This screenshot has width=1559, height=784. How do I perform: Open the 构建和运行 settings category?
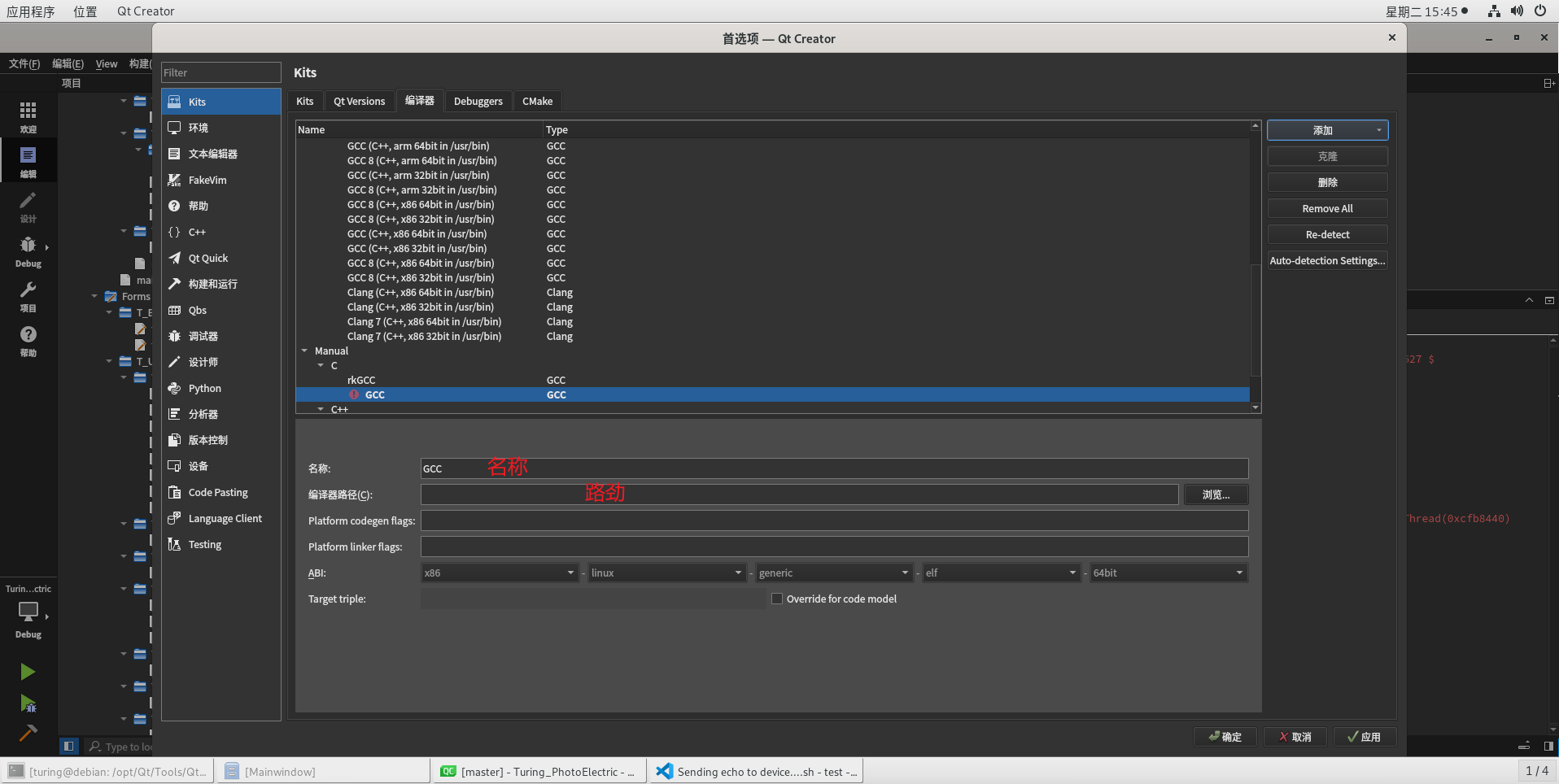tap(221, 284)
